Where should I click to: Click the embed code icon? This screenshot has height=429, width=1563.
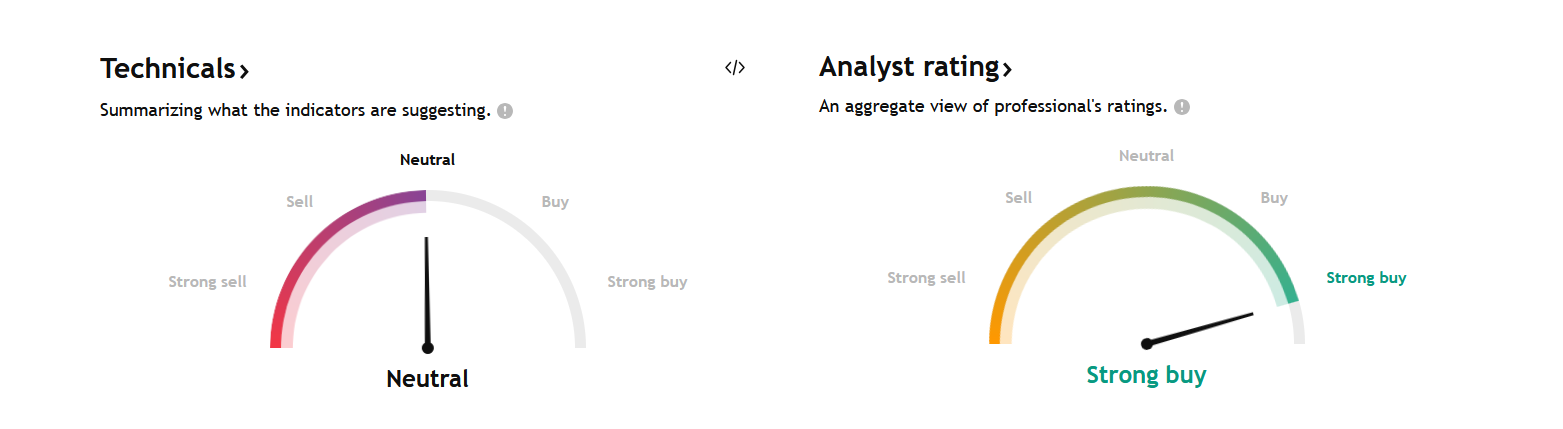tap(735, 68)
